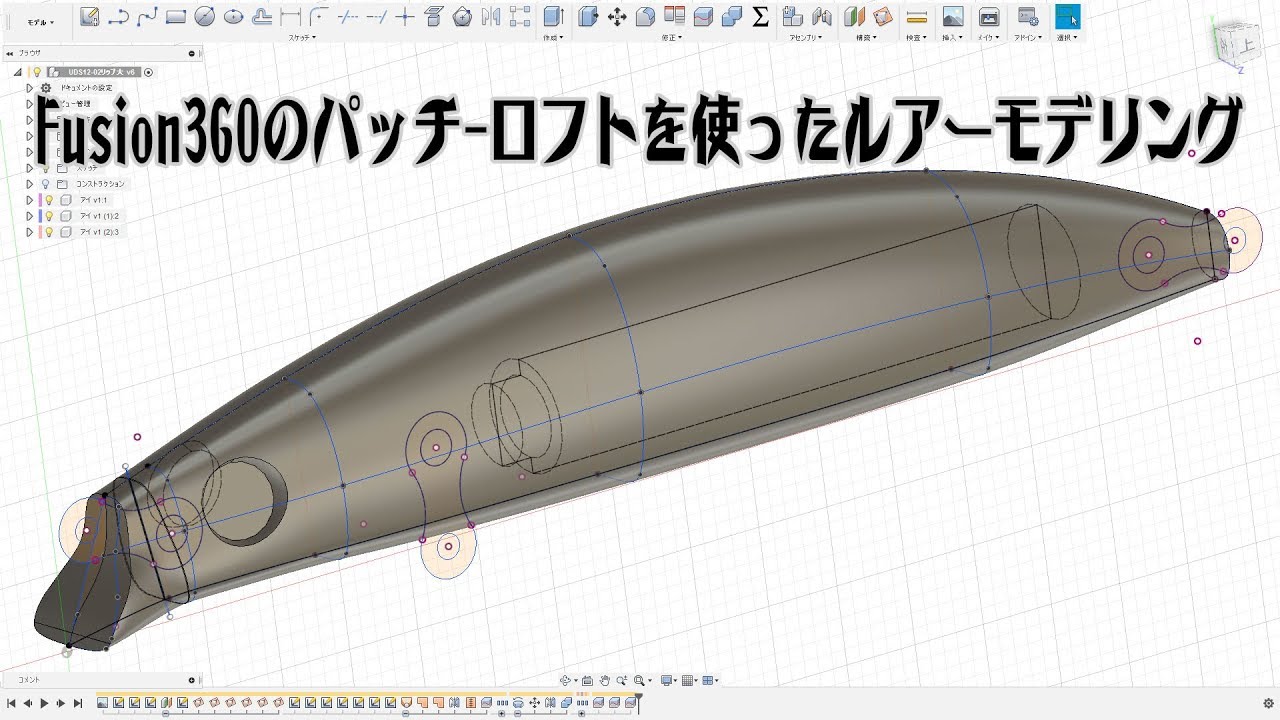Activate the Sketch Dimension tool
The image size is (1280, 720).
click(x=291, y=16)
